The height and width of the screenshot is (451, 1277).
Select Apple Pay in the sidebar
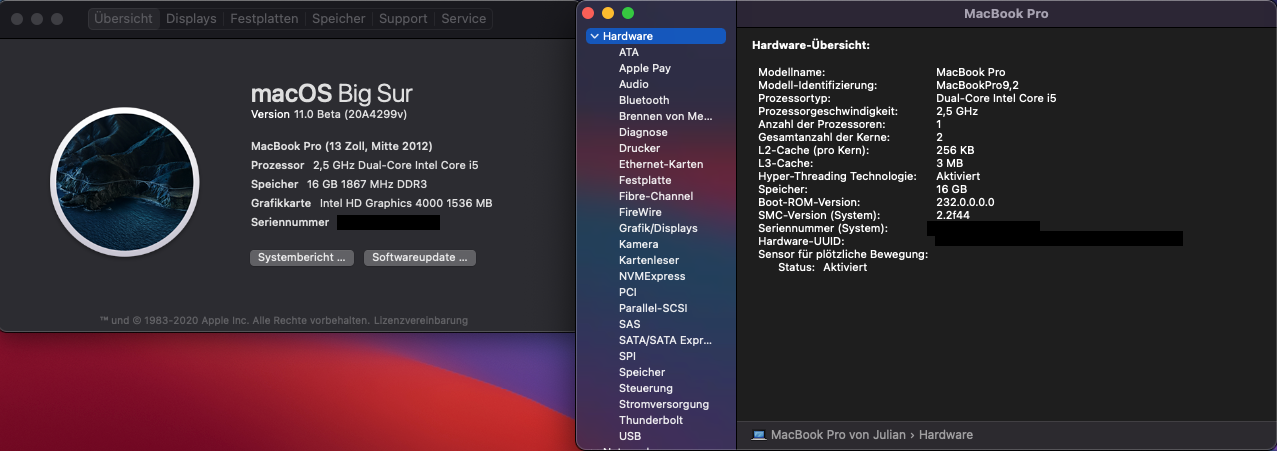(645, 68)
